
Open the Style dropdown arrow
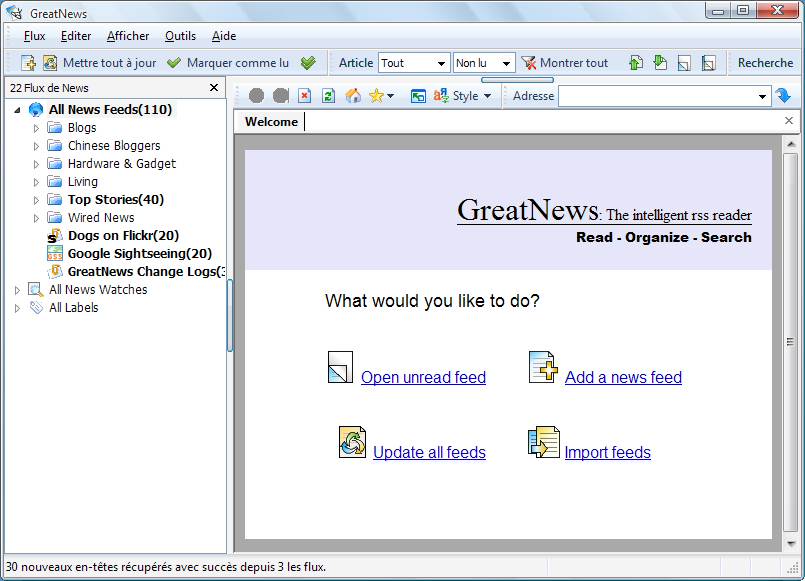tap(487, 96)
